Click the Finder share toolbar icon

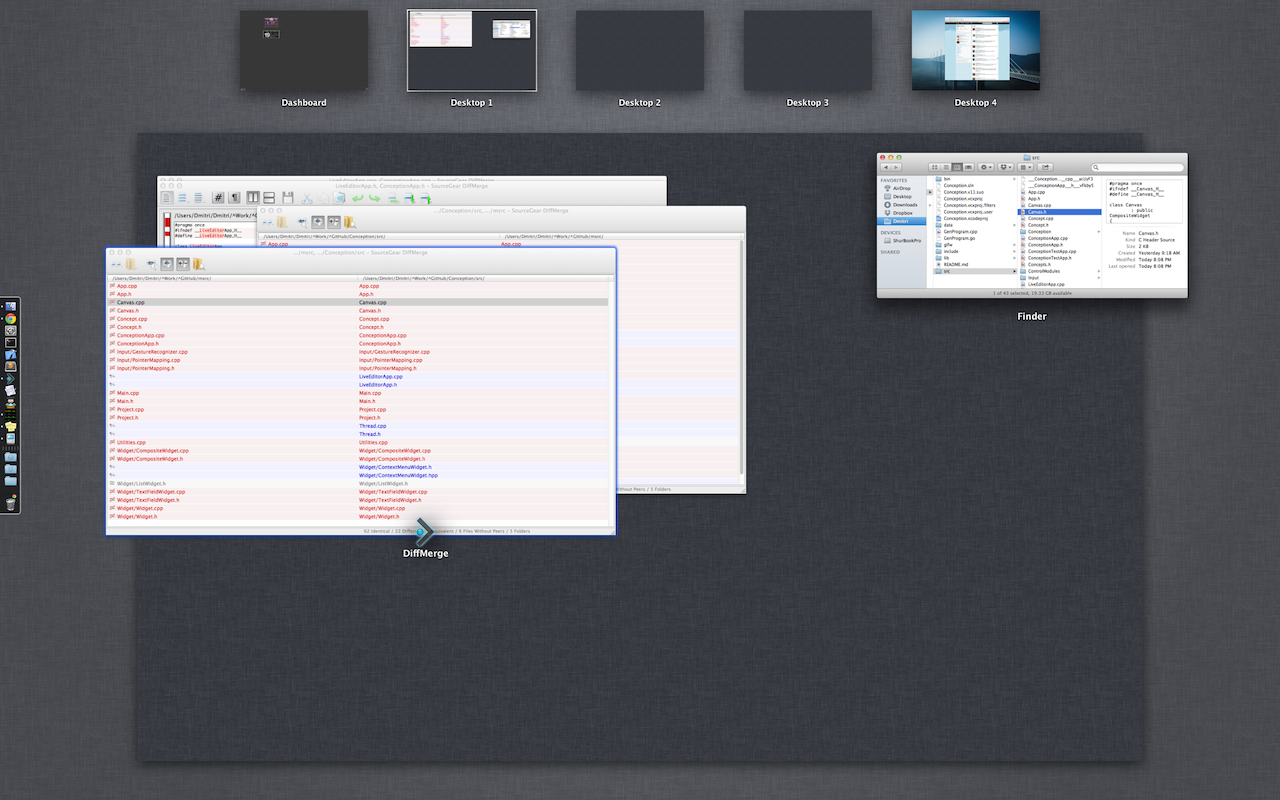(x=1046, y=167)
